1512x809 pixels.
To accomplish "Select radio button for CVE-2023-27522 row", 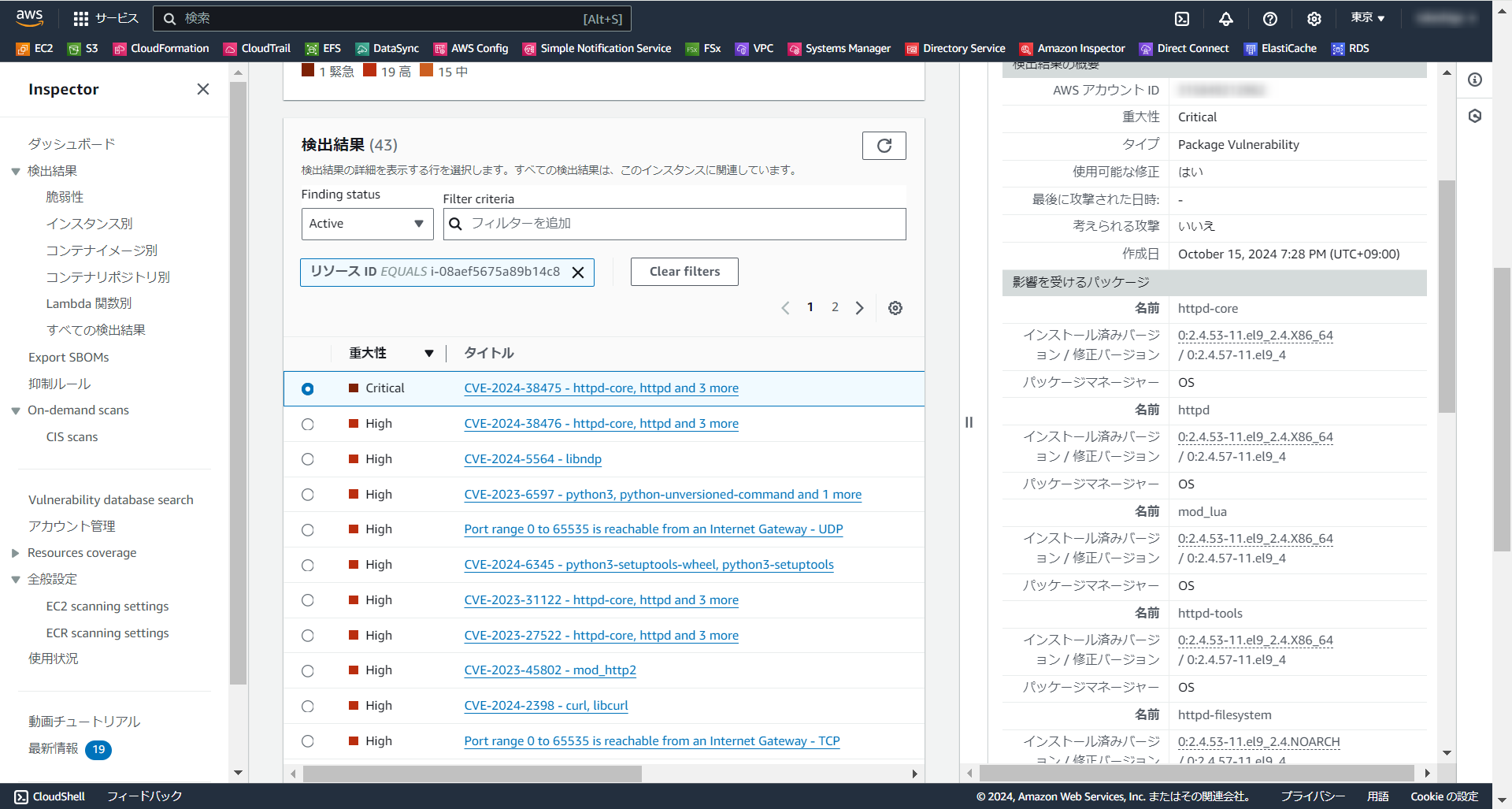I will [308, 636].
